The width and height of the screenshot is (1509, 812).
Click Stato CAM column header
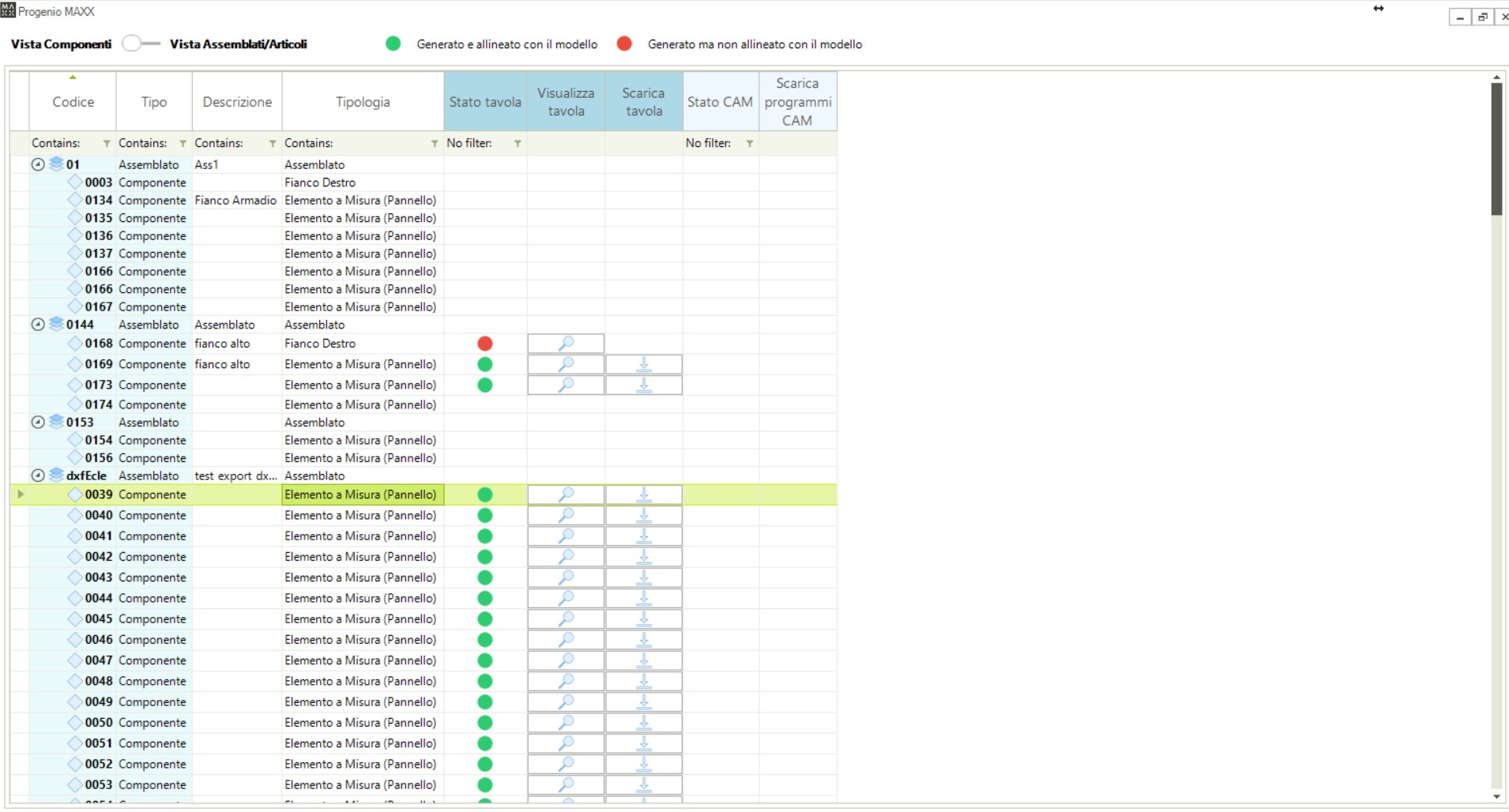[x=720, y=102]
